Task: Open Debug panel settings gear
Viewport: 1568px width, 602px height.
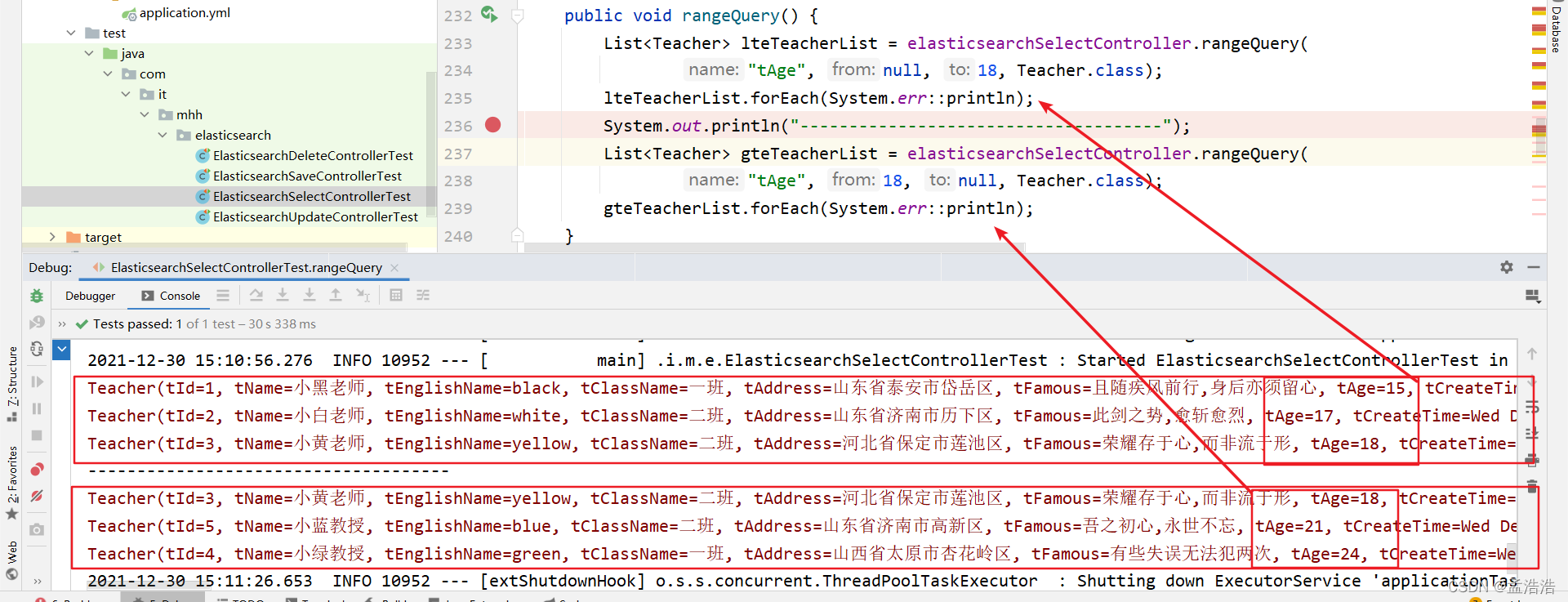Action: pyautogui.click(x=1507, y=267)
